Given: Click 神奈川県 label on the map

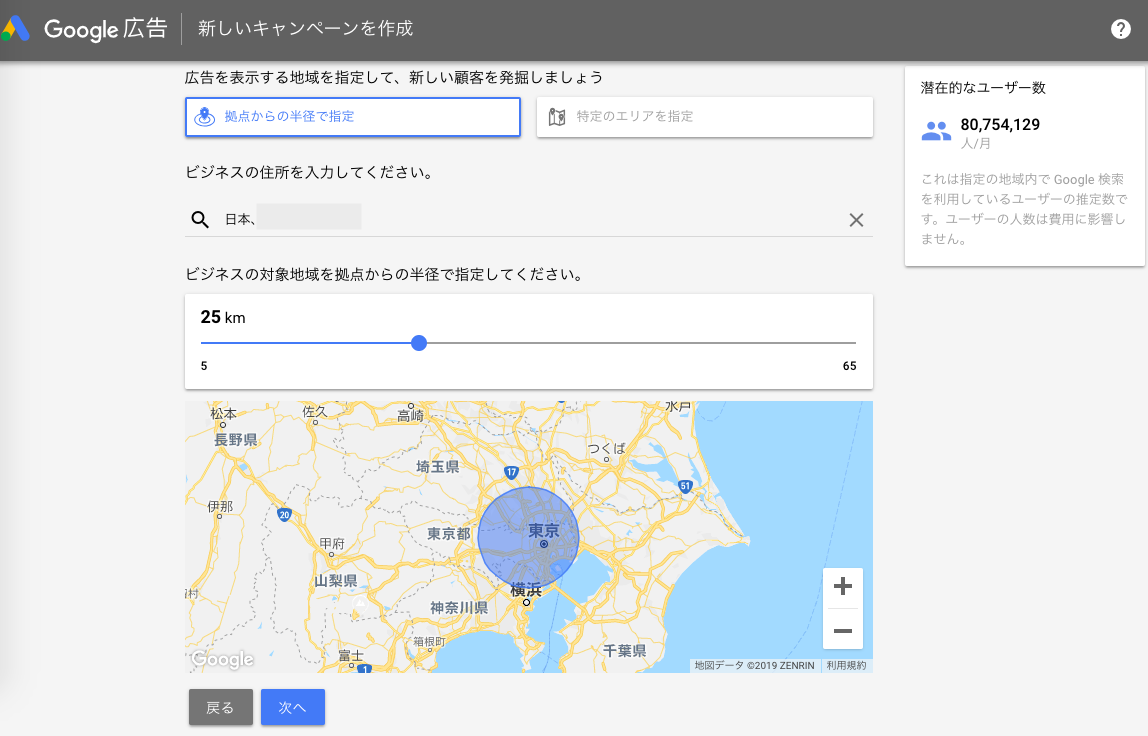Looking at the screenshot, I should click(459, 608).
